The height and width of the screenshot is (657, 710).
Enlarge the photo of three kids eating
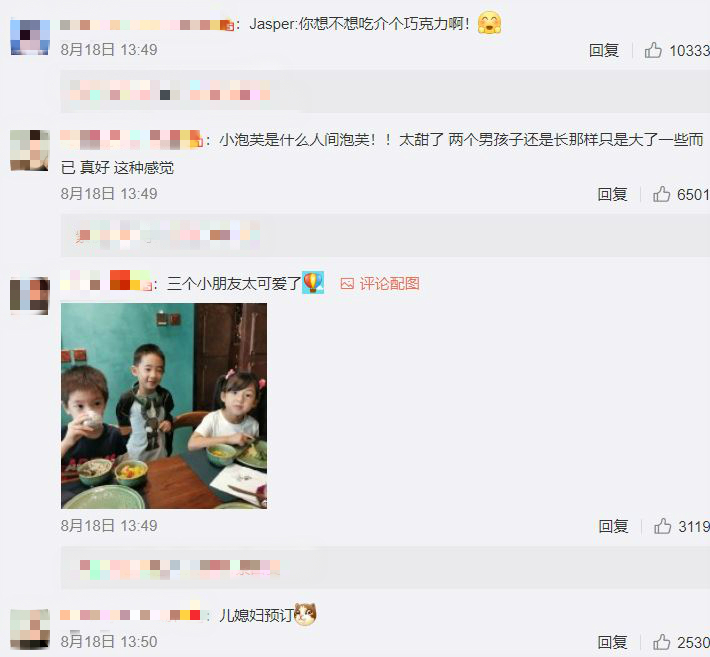(x=164, y=406)
